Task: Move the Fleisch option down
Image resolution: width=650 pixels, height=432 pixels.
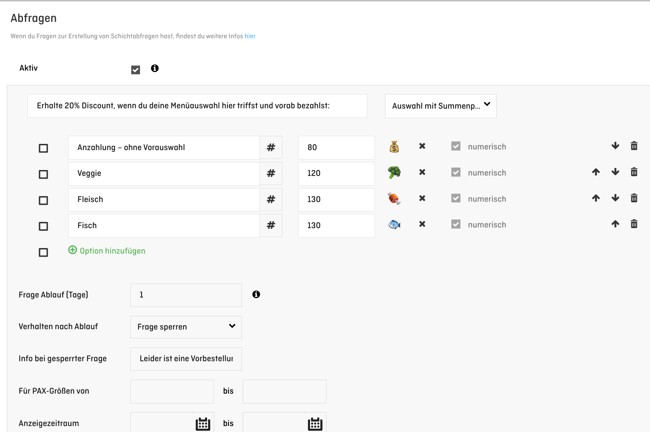Action: pyautogui.click(x=615, y=198)
